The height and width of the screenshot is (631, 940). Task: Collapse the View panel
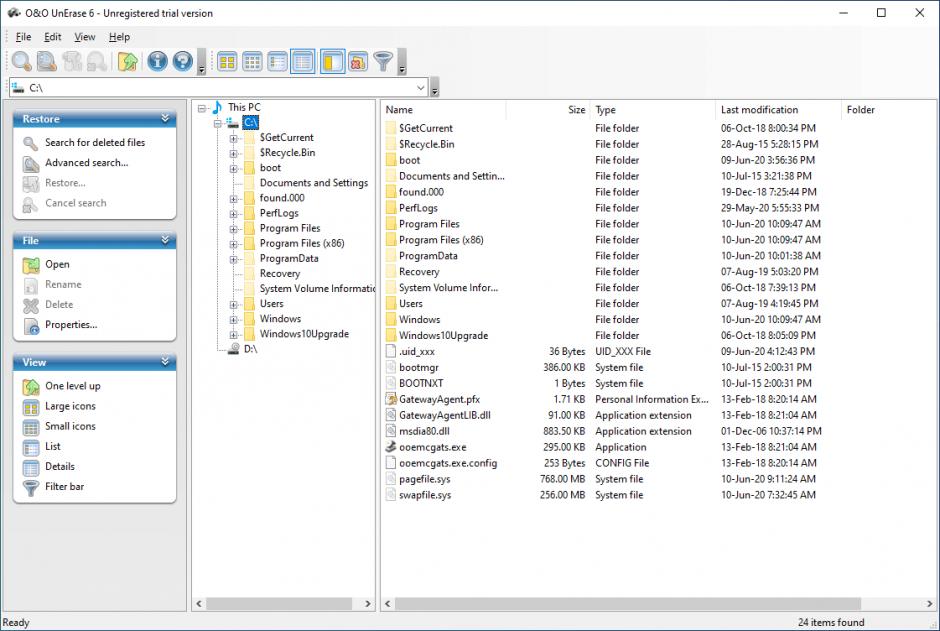pos(165,362)
